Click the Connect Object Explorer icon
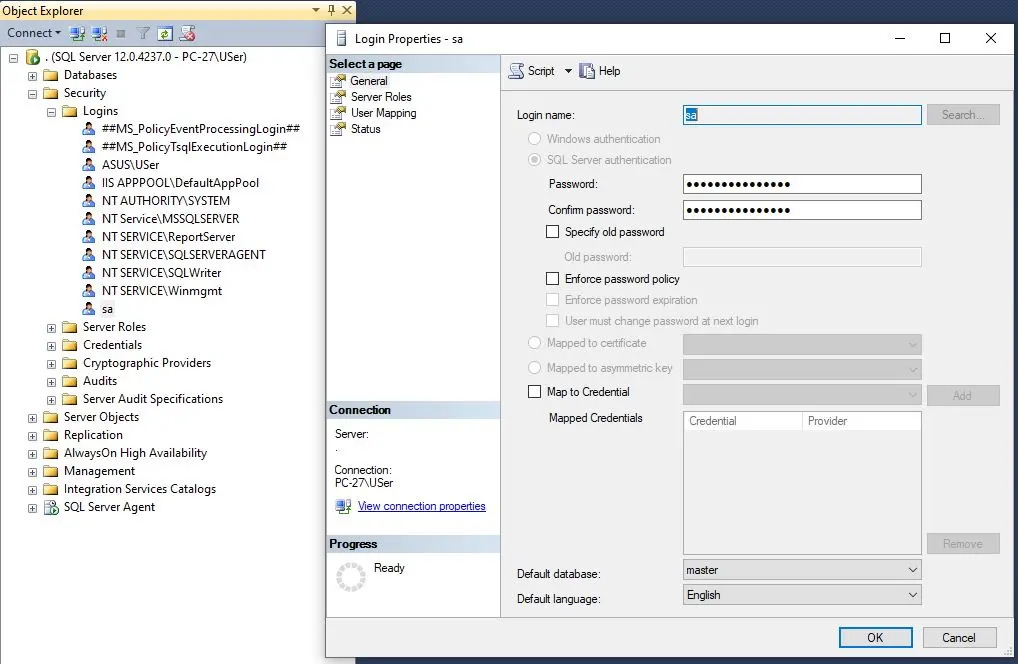 click(x=75, y=33)
